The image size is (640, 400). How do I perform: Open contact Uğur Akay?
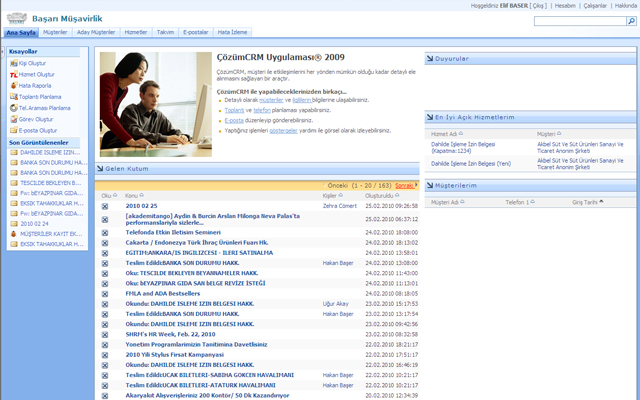click(336, 304)
